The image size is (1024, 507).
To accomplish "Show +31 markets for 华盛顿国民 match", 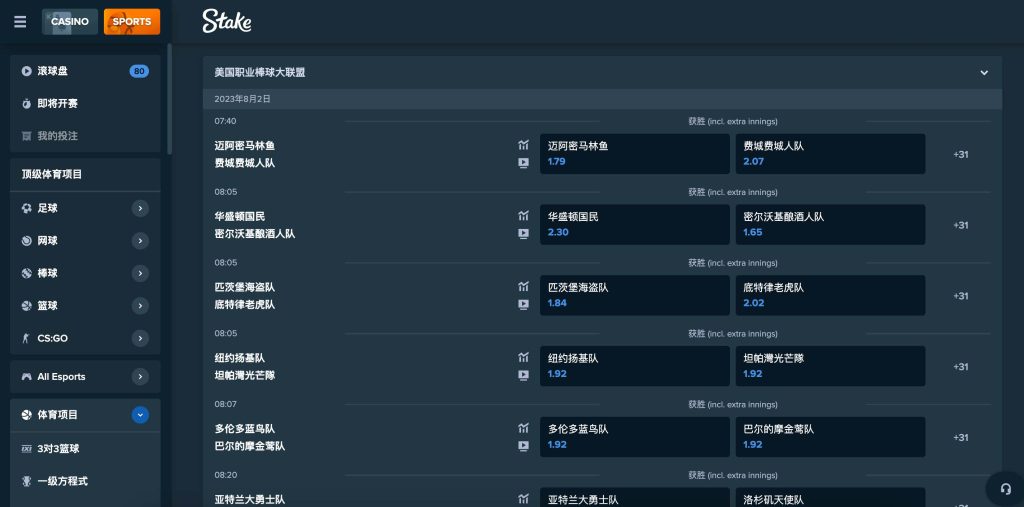I will (960, 225).
